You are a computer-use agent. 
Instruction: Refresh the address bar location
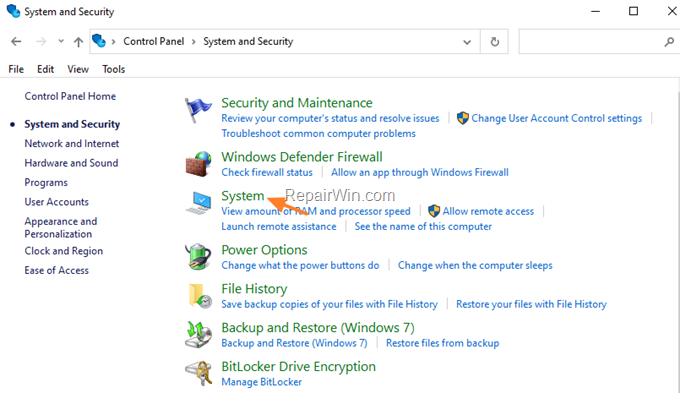(x=494, y=42)
